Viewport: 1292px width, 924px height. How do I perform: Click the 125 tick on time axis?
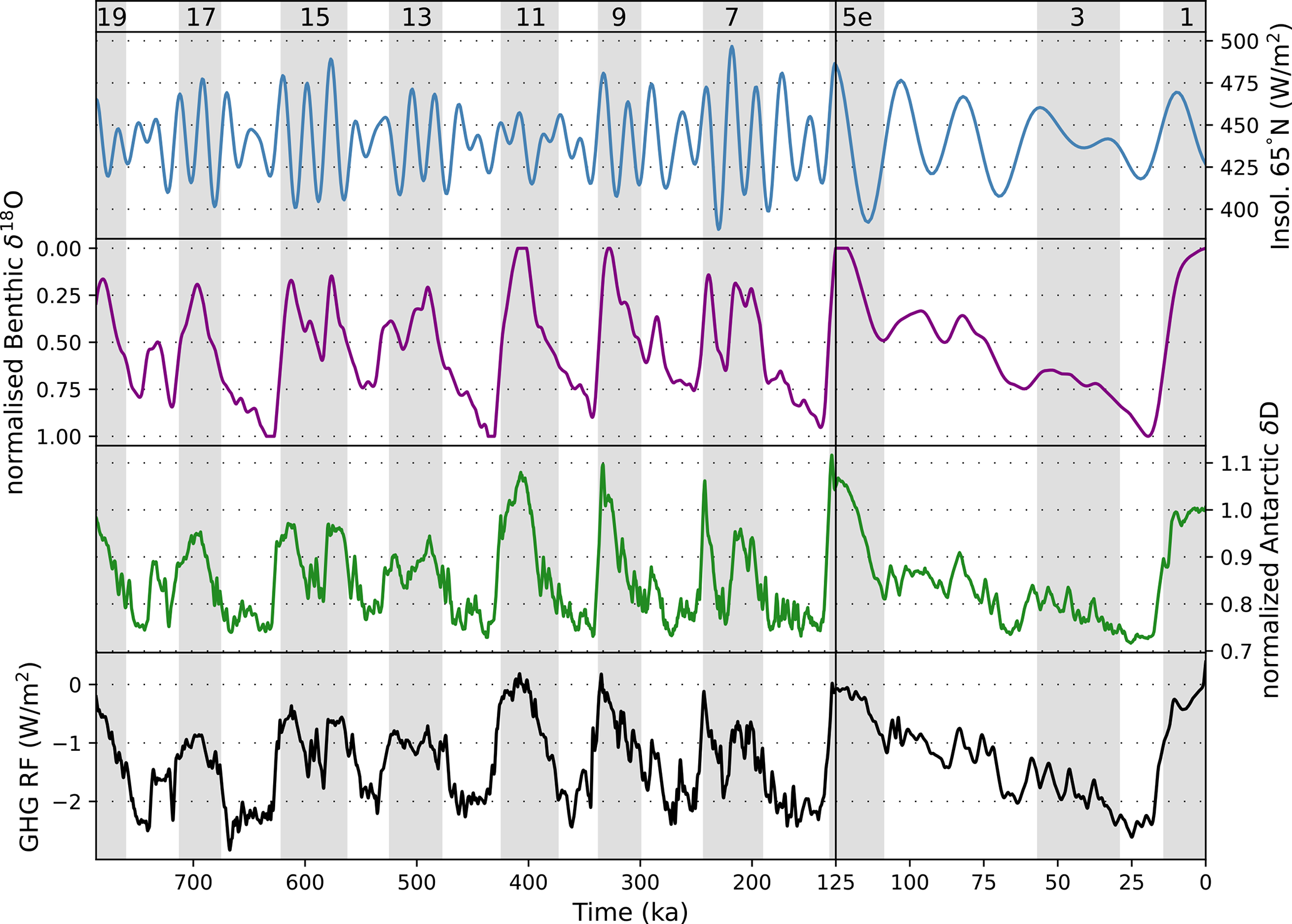point(836,882)
